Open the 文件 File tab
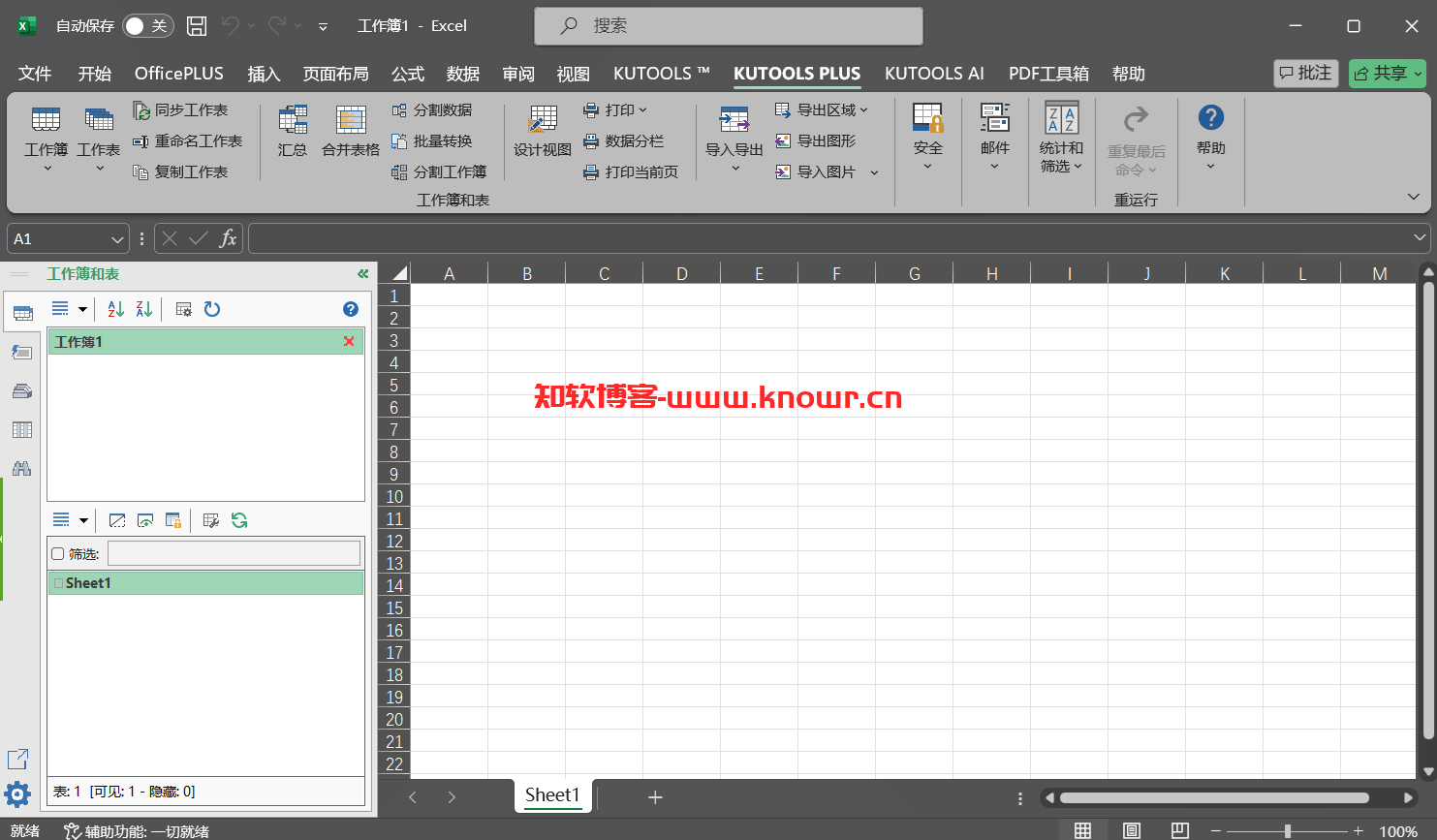This screenshot has width=1437, height=840. click(35, 74)
